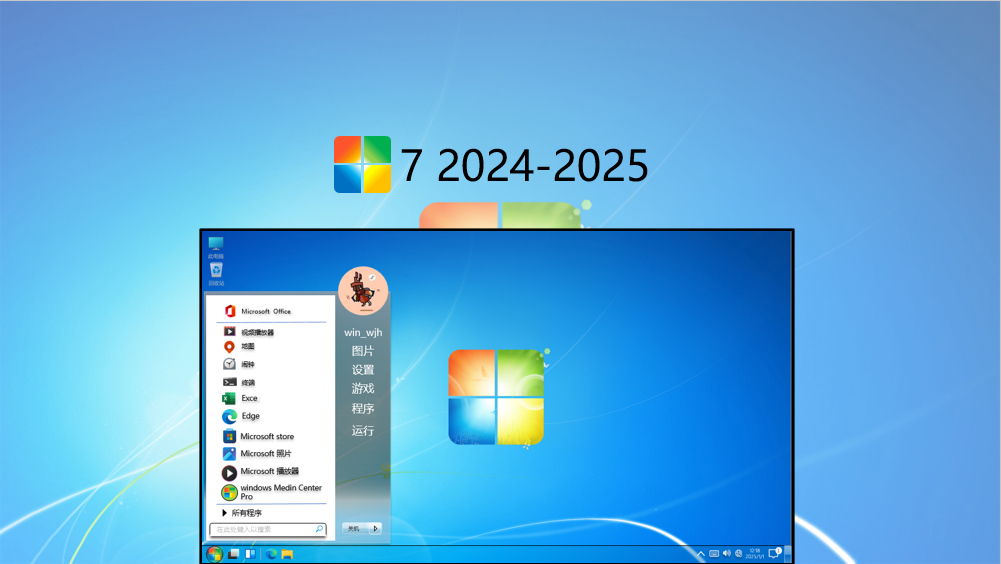
Task: Launch windows Medin Center Pro
Action: tap(272, 492)
